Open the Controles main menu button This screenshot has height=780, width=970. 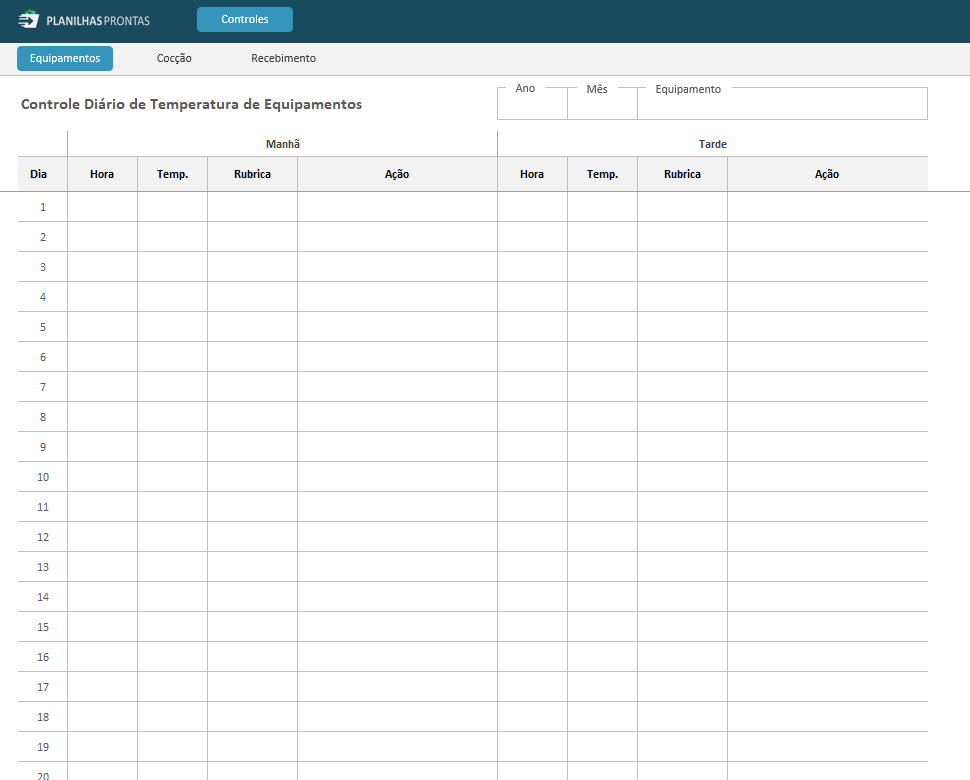tap(245, 20)
